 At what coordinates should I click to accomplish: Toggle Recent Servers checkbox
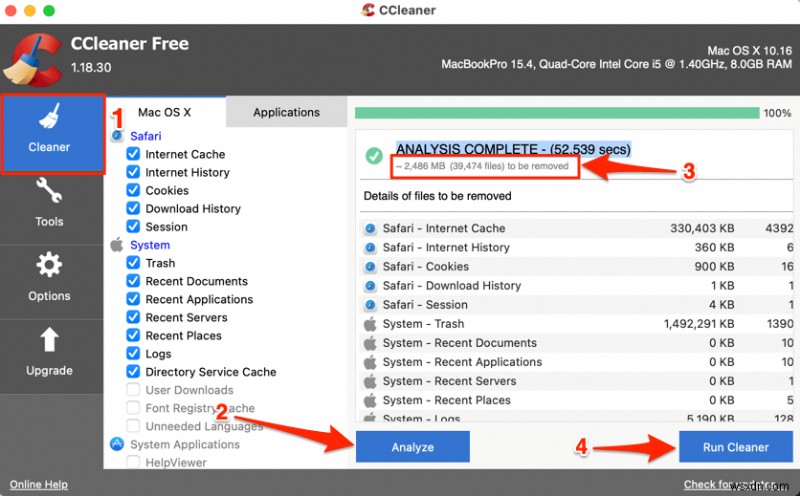click(133, 317)
